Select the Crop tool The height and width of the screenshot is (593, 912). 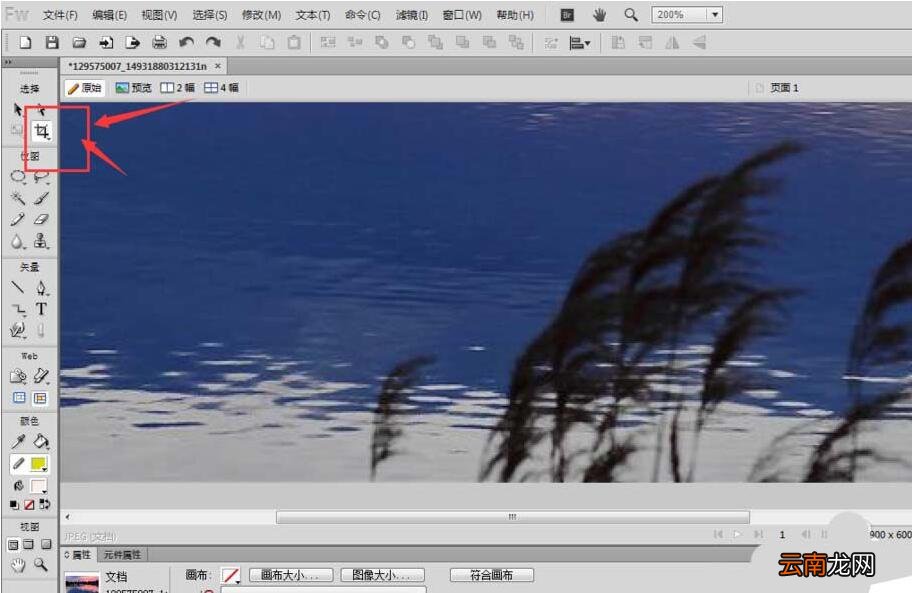pyautogui.click(x=41, y=131)
